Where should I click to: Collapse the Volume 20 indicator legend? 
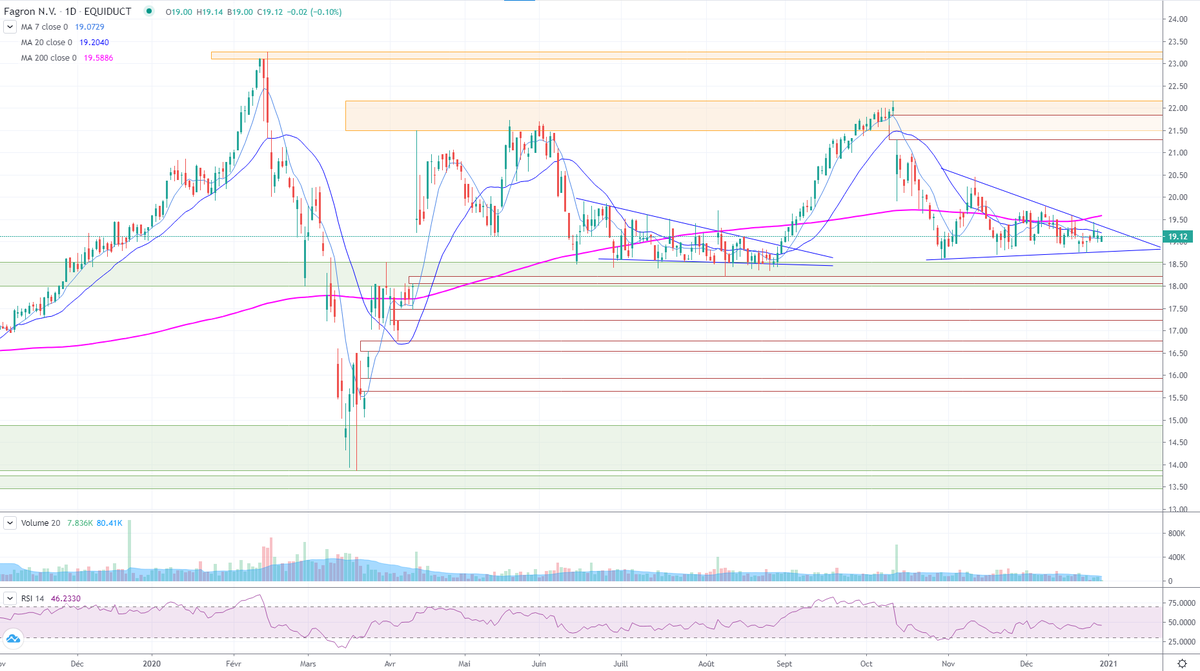(x=11, y=523)
